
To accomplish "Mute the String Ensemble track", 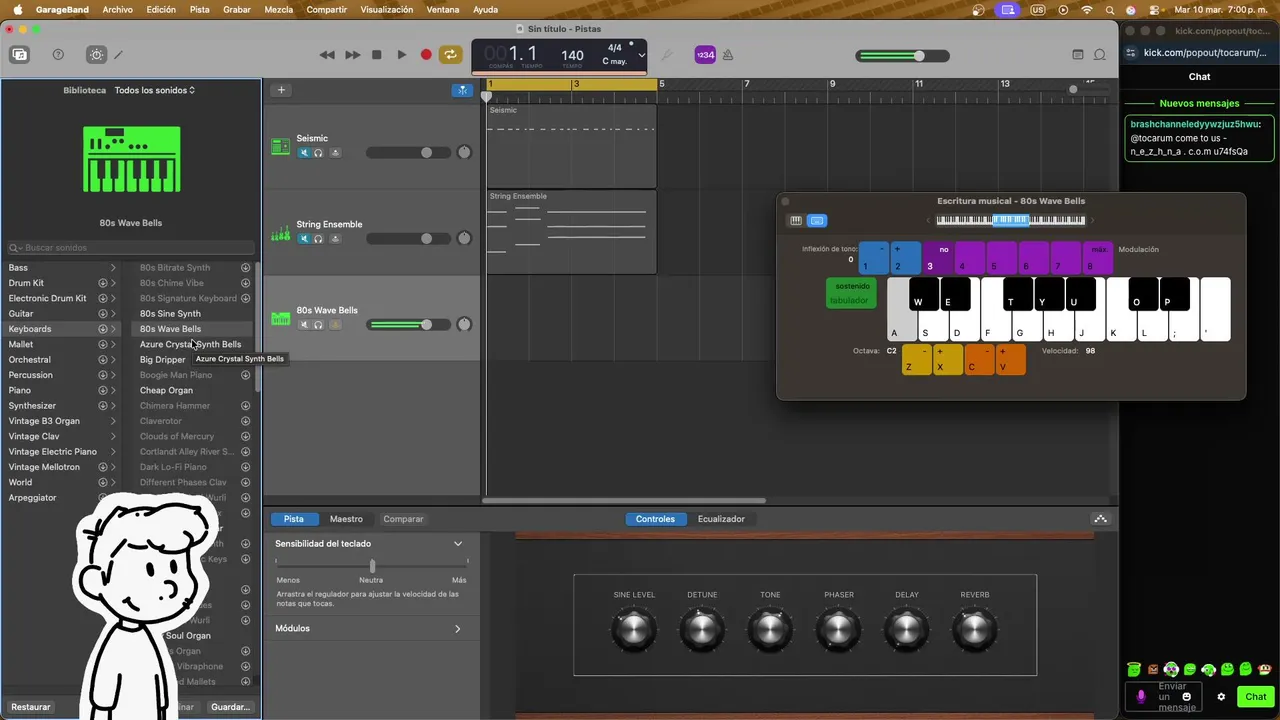I will (x=304, y=239).
